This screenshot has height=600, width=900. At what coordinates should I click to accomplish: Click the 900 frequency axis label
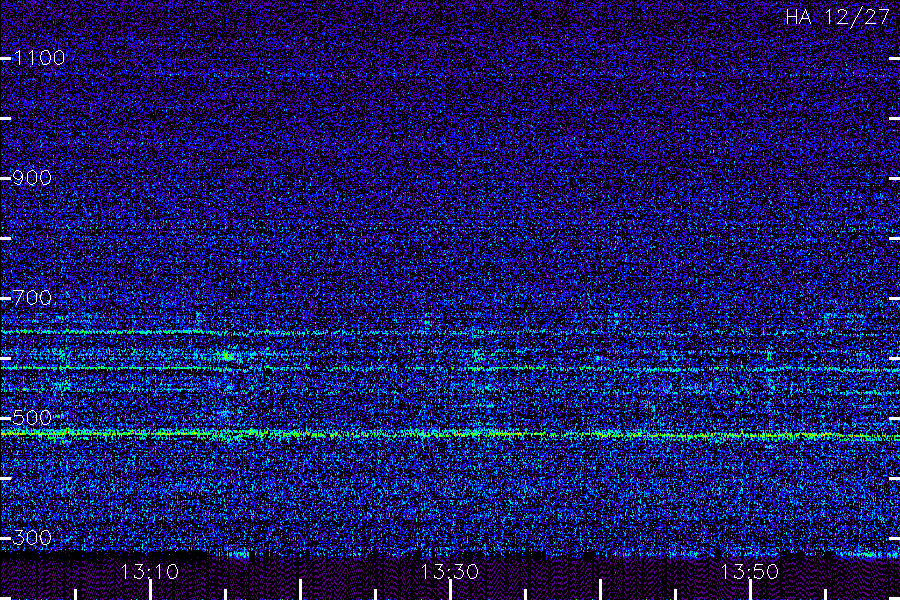tap(32, 178)
